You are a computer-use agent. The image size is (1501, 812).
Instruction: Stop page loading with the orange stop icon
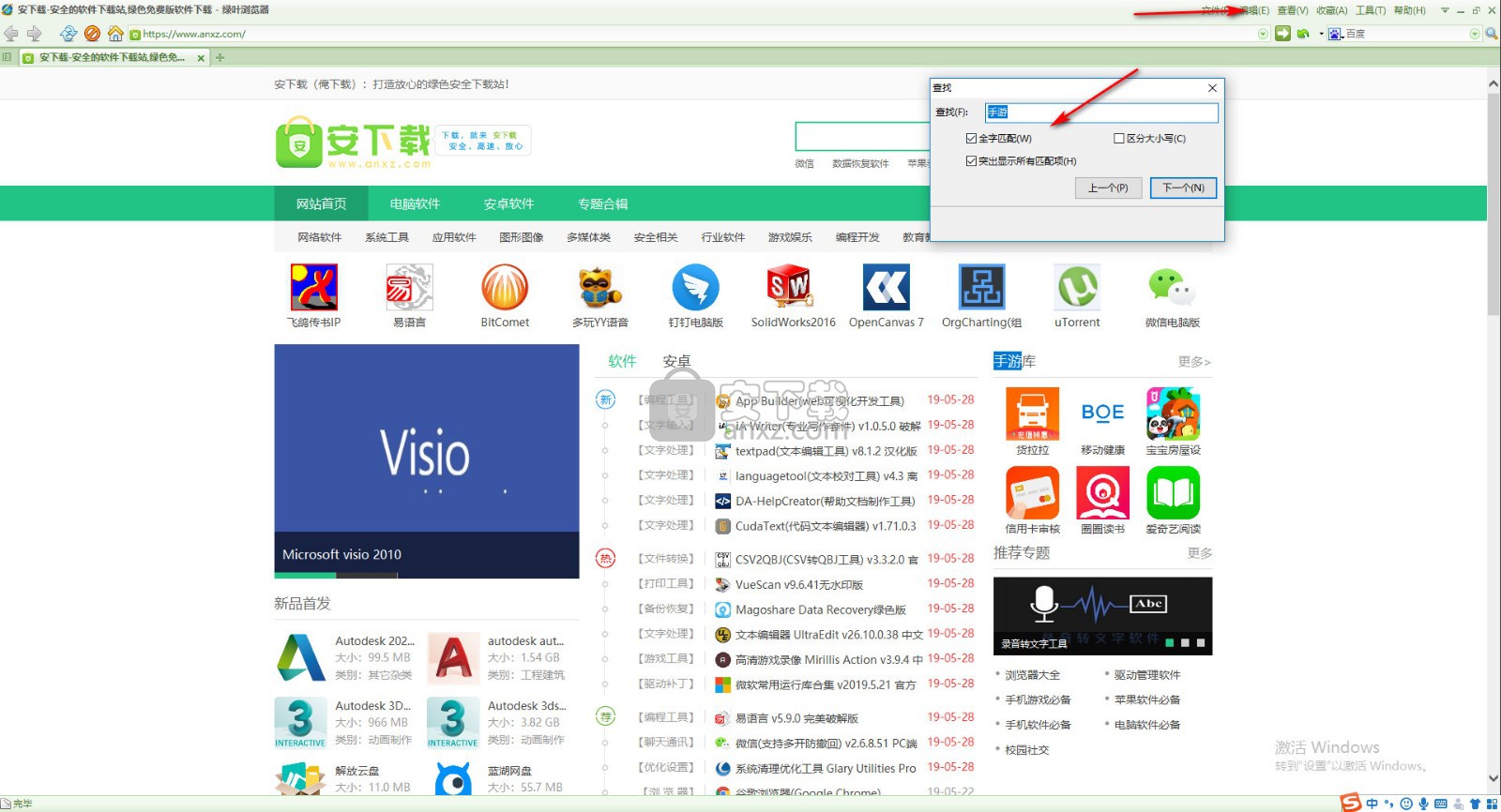92,34
